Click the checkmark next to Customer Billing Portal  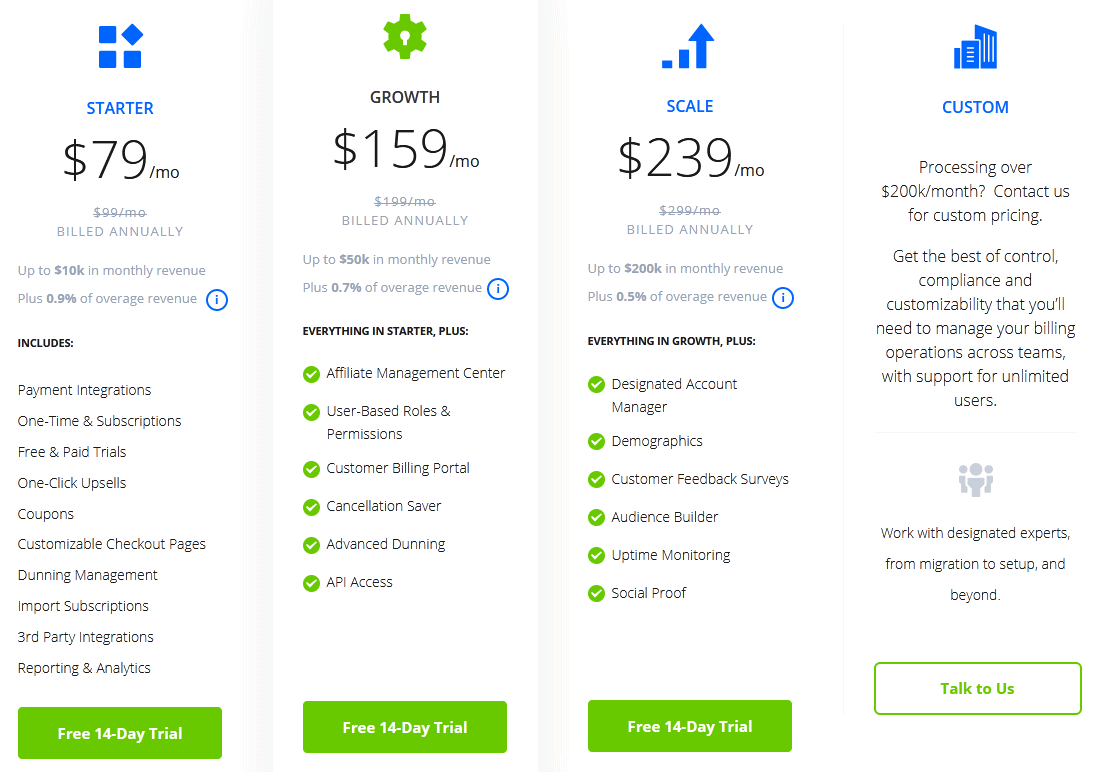[x=311, y=468]
